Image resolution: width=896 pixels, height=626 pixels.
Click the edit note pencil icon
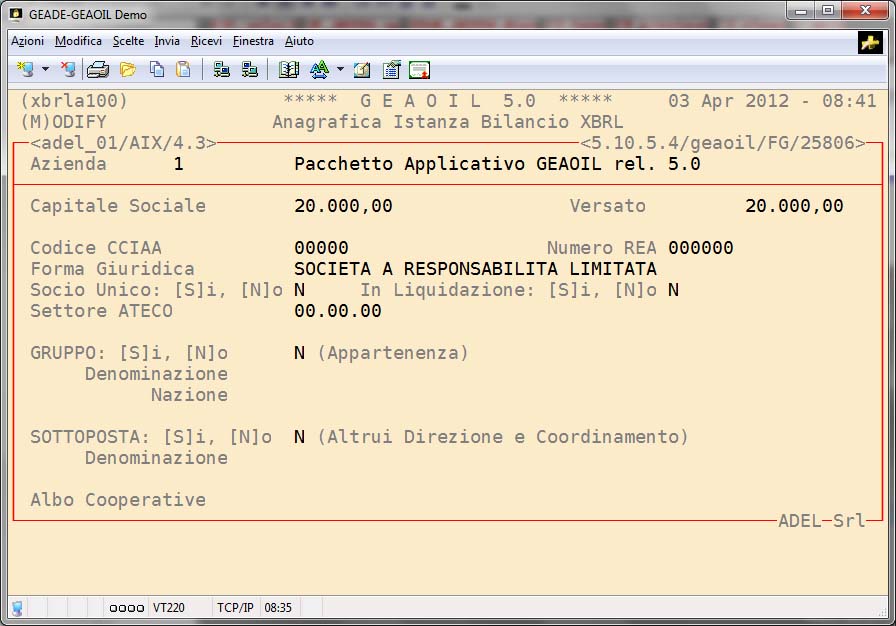click(x=362, y=70)
